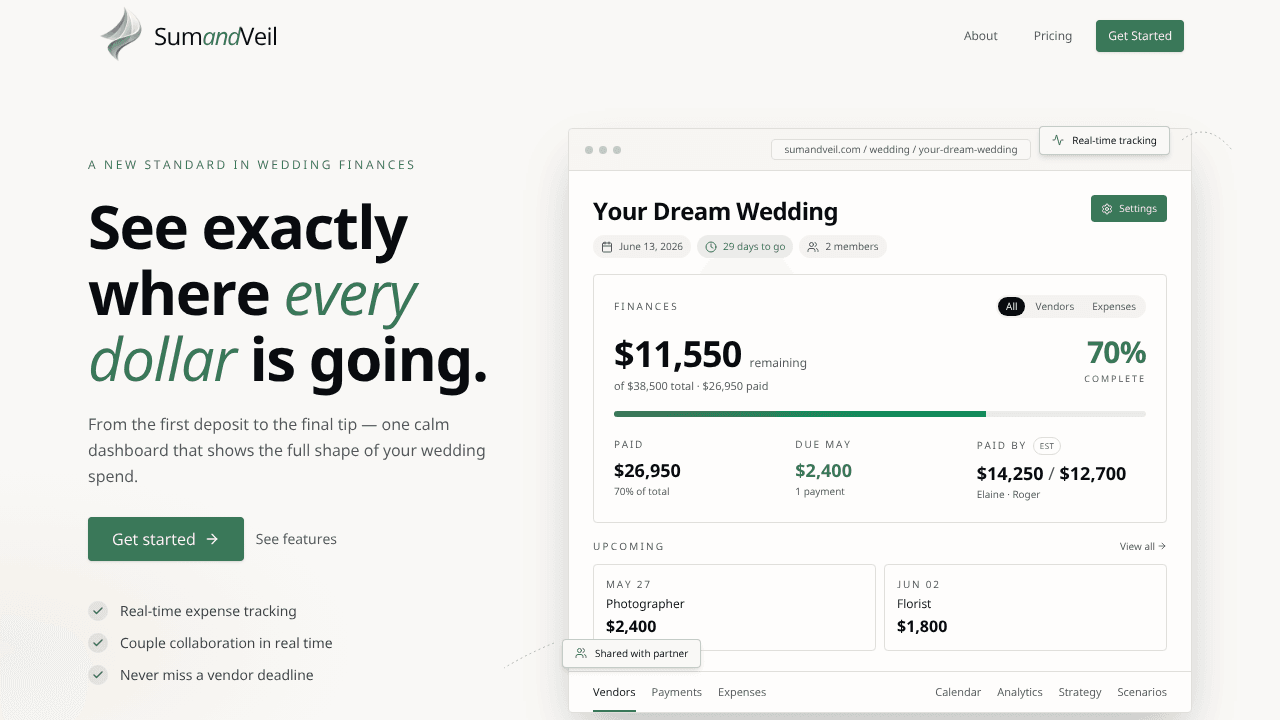
Task: Select the Expenses filter in Finances
Action: tap(1114, 307)
